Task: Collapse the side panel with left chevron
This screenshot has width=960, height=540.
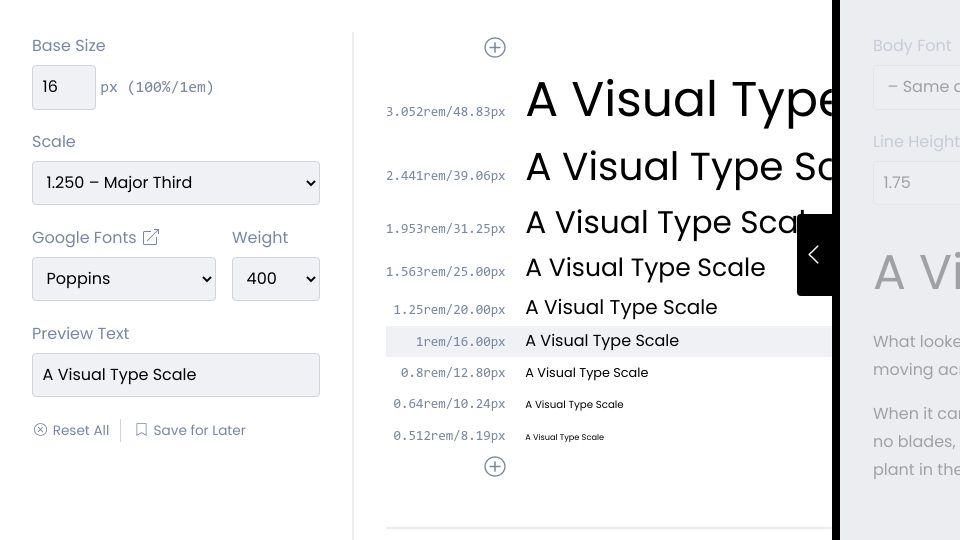Action: 814,255
